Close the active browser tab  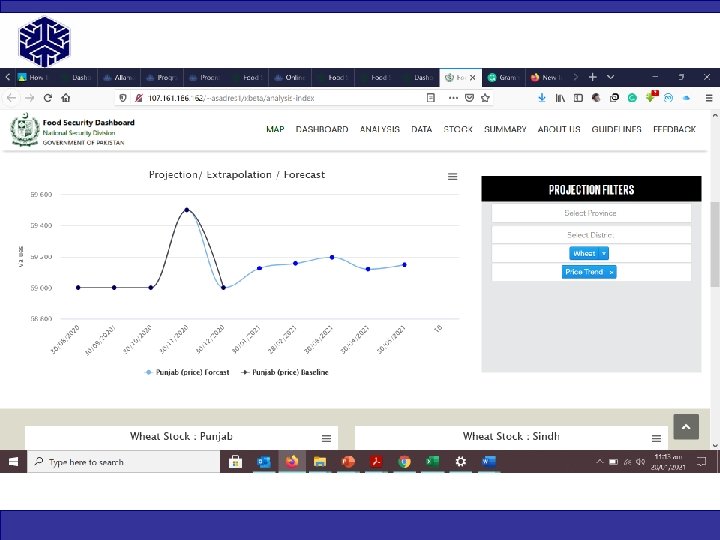point(472,78)
